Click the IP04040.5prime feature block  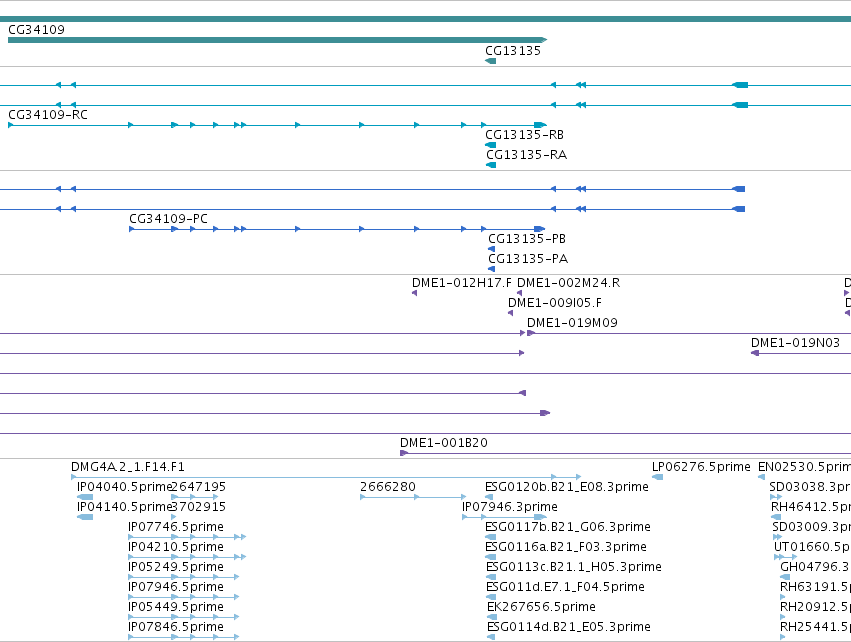click(85, 497)
